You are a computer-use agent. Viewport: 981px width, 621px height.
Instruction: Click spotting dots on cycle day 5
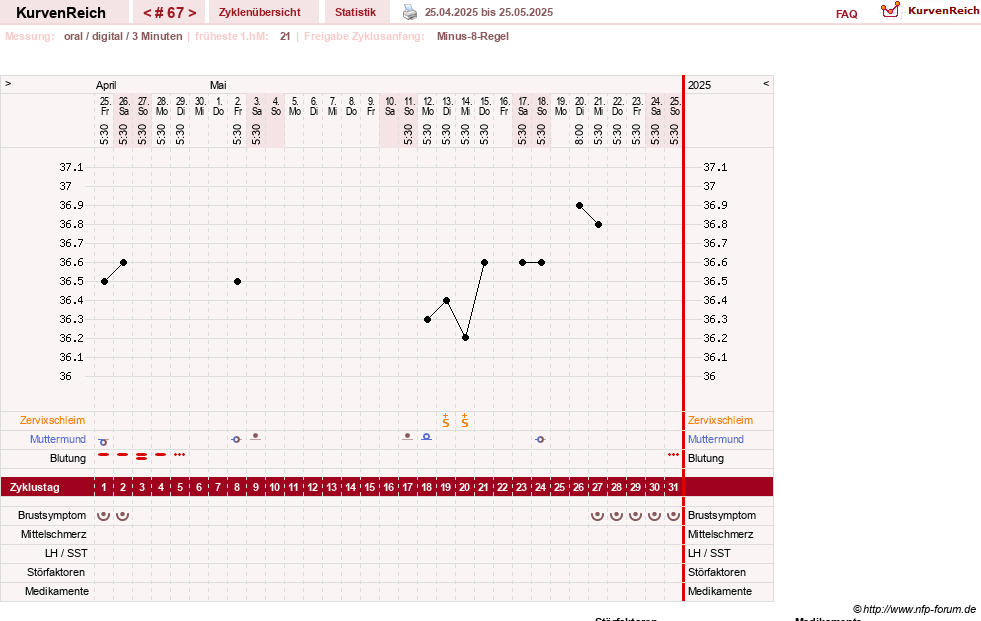(x=180, y=455)
